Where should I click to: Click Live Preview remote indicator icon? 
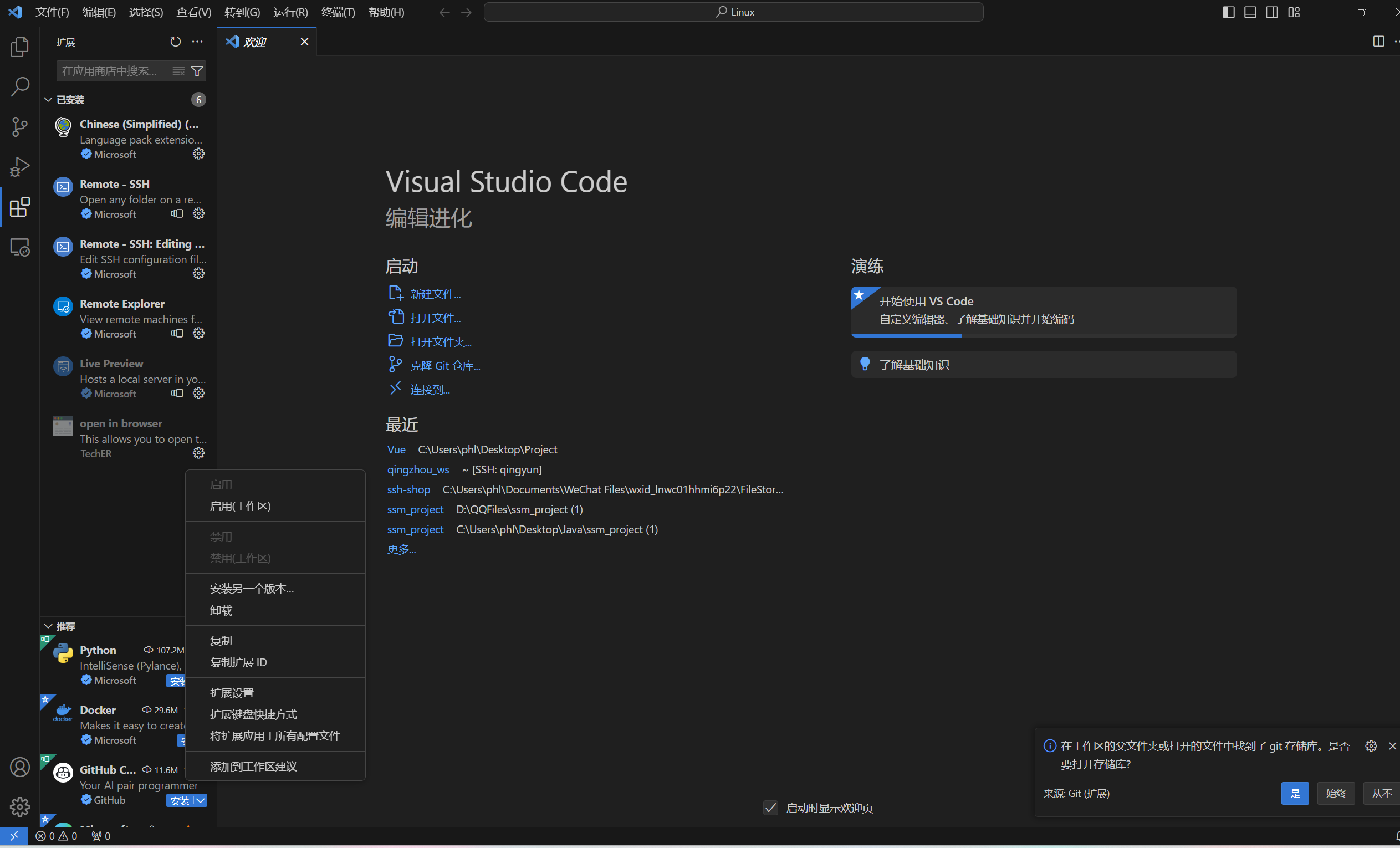point(177,393)
